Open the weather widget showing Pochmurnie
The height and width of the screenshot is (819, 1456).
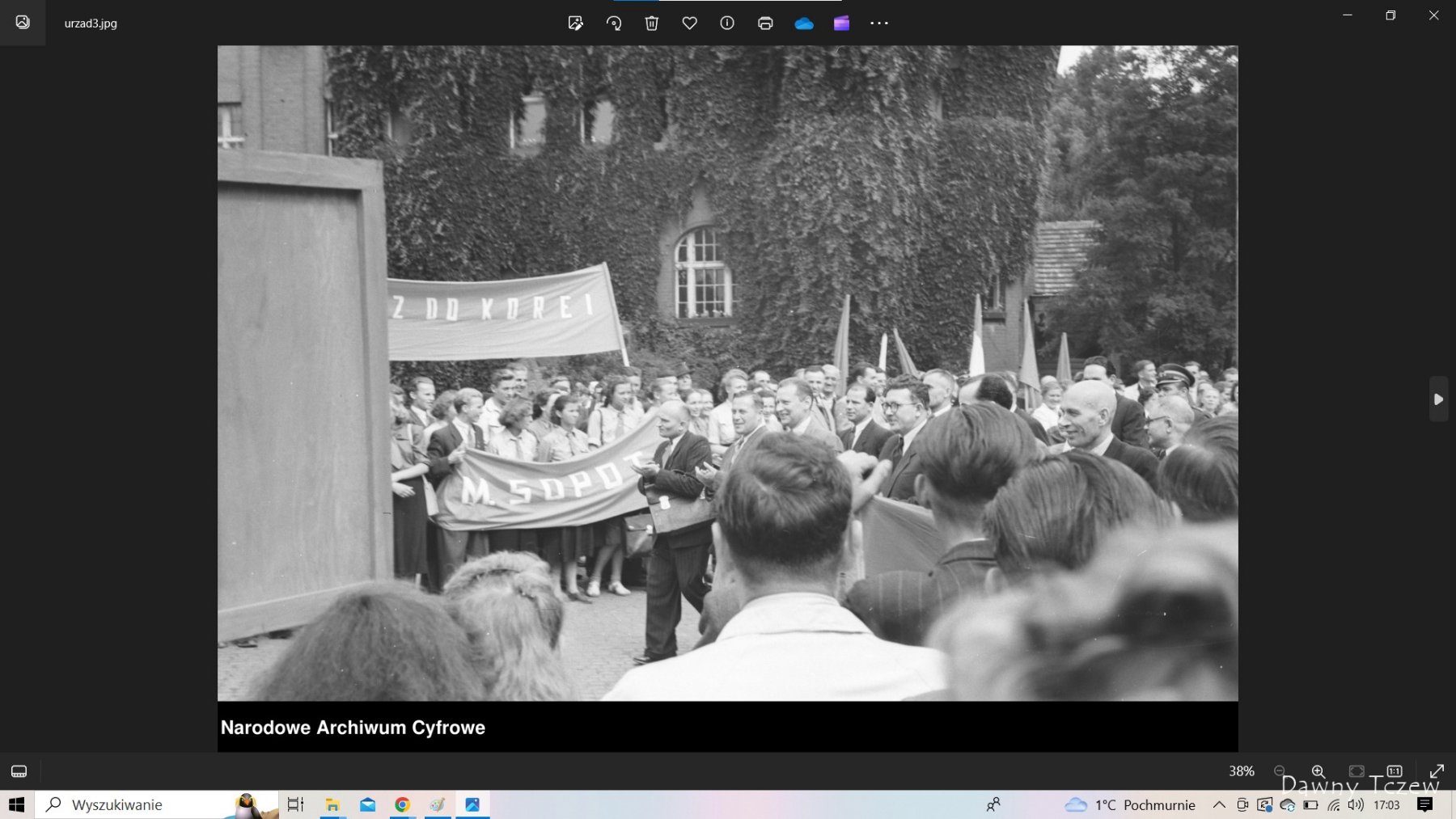pos(1130,804)
